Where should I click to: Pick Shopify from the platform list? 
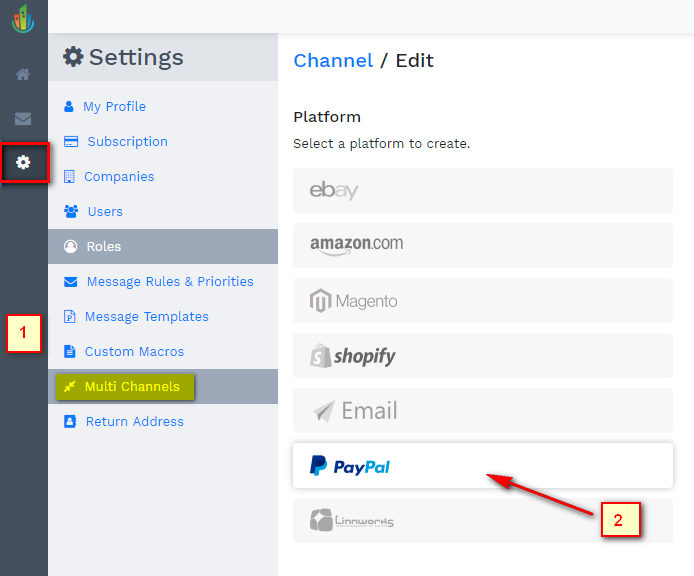pyautogui.click(x=482, y=355)
